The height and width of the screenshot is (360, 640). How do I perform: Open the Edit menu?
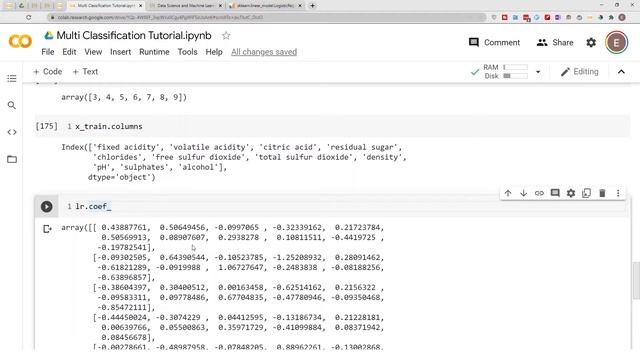pyautogui.click(x=69, y=52)
